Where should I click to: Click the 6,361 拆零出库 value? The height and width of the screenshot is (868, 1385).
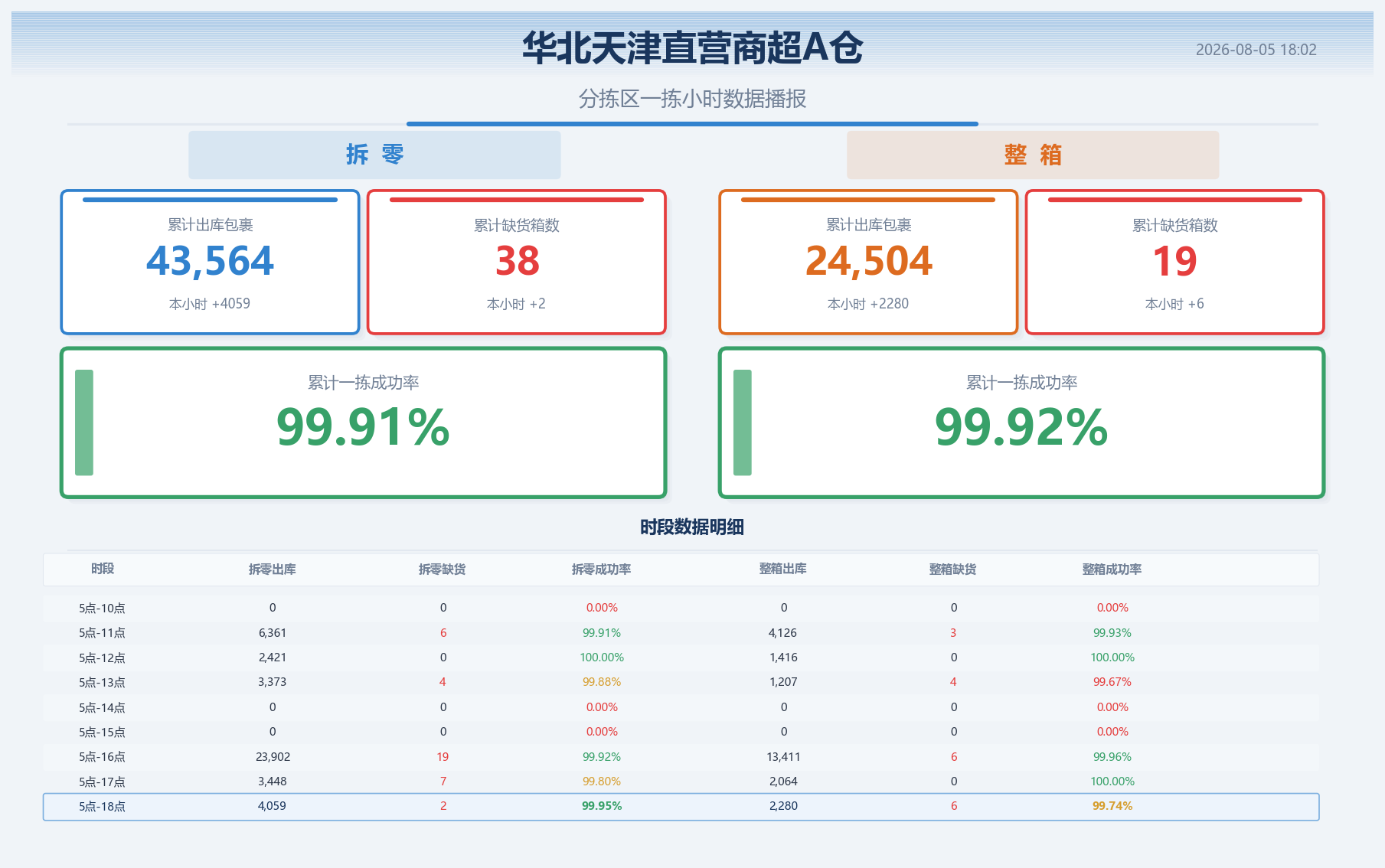[273, 633]
